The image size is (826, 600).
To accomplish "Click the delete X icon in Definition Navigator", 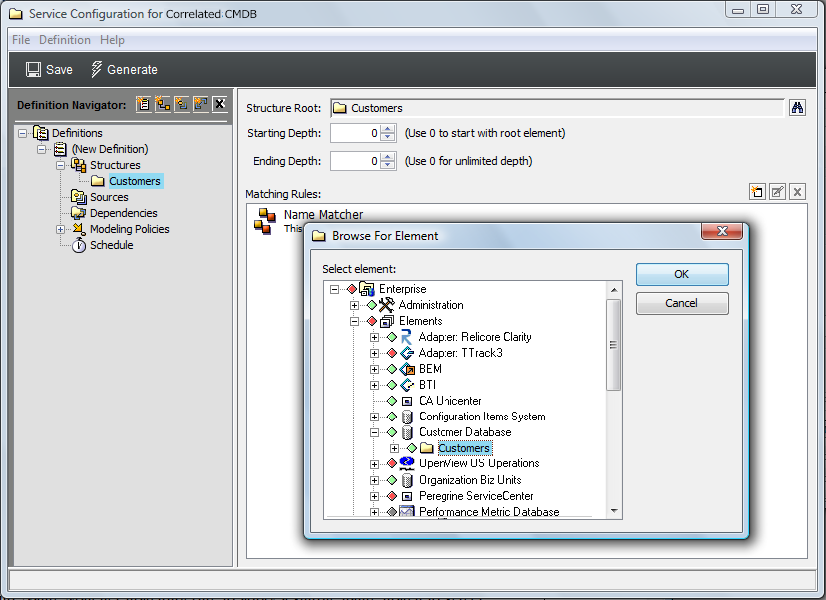I will [x=220, y=104].
